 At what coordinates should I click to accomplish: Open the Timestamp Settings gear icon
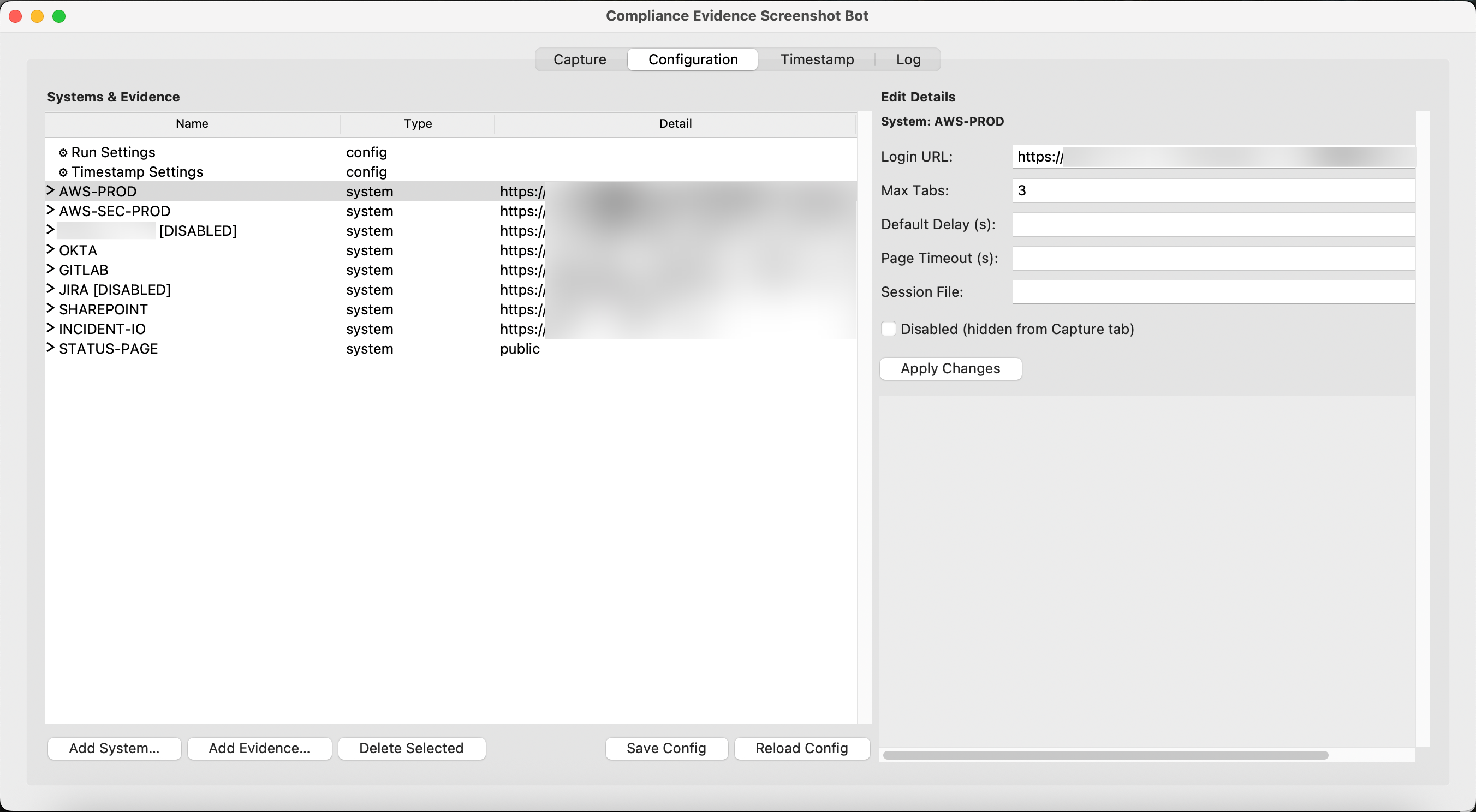pos(62,171)
